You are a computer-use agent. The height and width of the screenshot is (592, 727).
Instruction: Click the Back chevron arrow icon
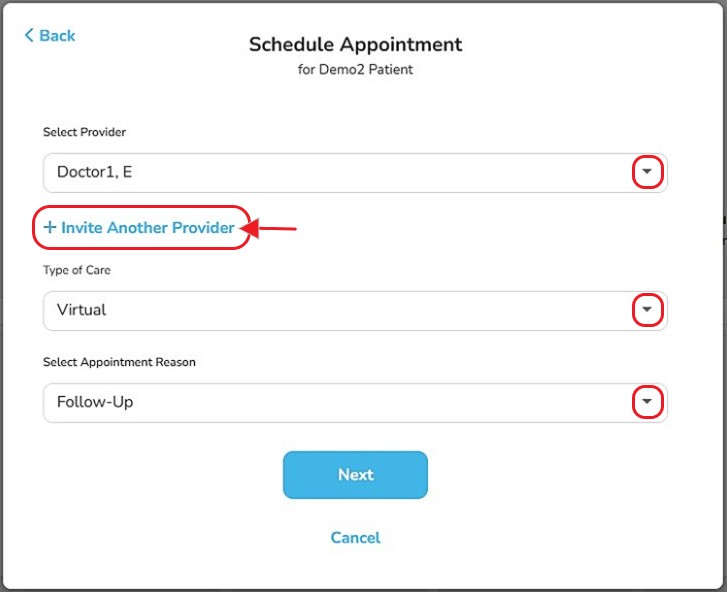click(29, 36)
